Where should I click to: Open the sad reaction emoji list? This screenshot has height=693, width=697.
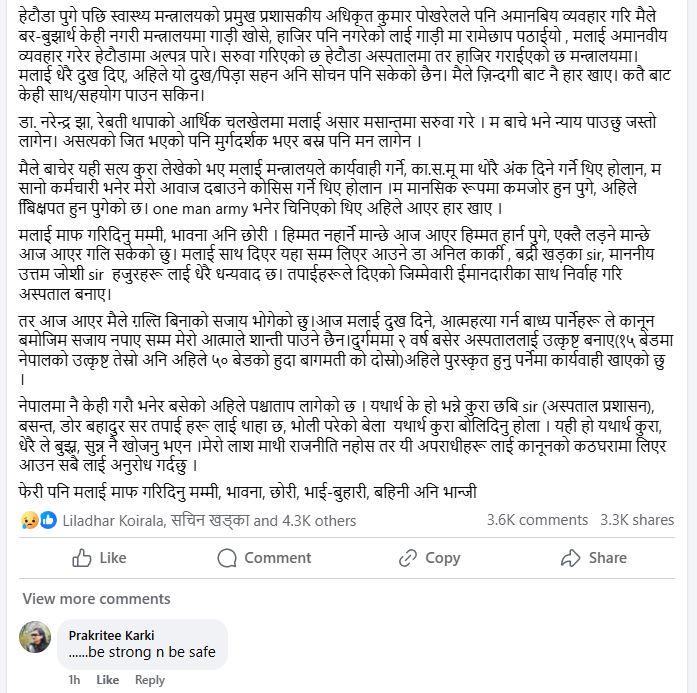(29, 520)
